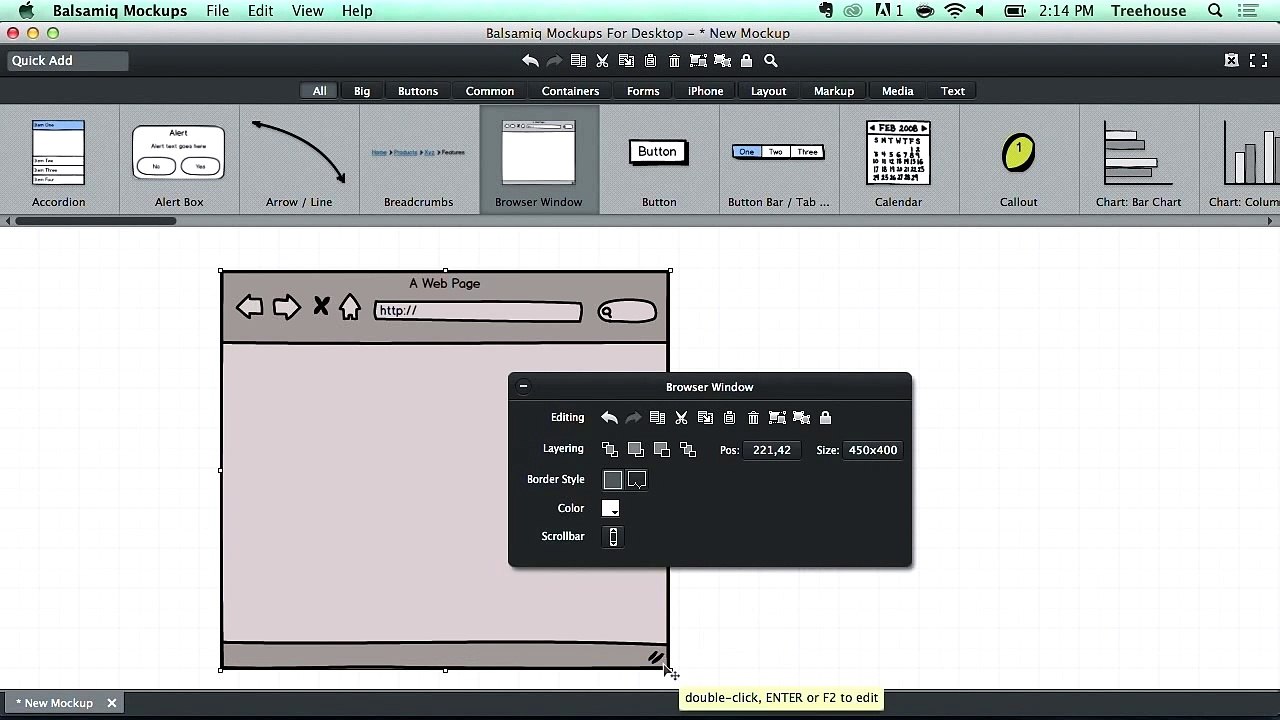Click the clipboard Paste icon in top toolbar
This screenshot has width=1280, height=720.
[x=650, y=61]
